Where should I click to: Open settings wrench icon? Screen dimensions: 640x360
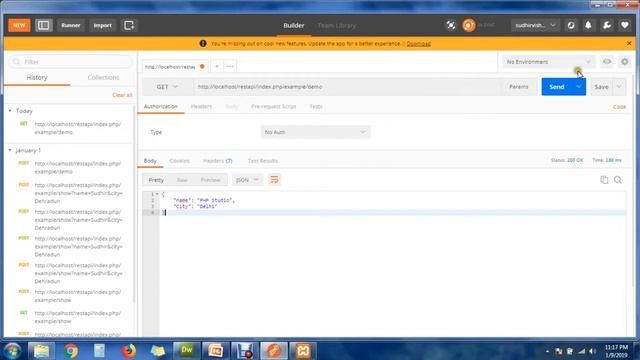(x=607, y=25)
